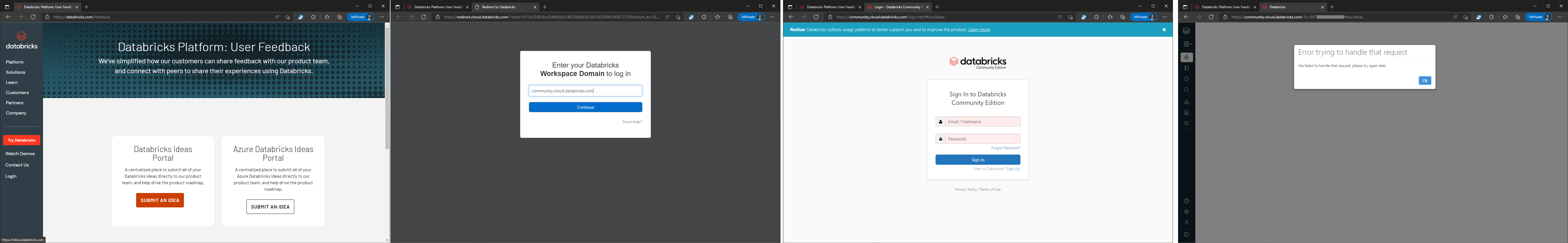The width and height of the screenshot is (1568, 243).
Task: Open the settings gear icon in workspace sidebar
Action: coord(1186,212)
